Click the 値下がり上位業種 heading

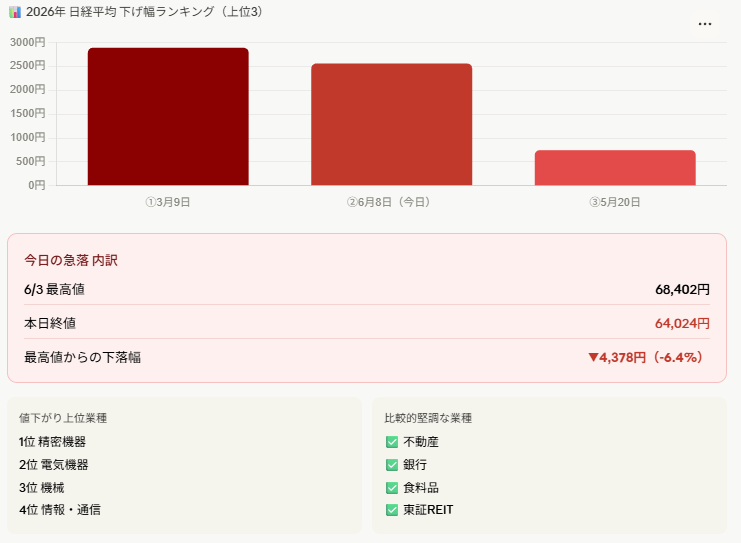pyautogui.click(x=63, y=418)
